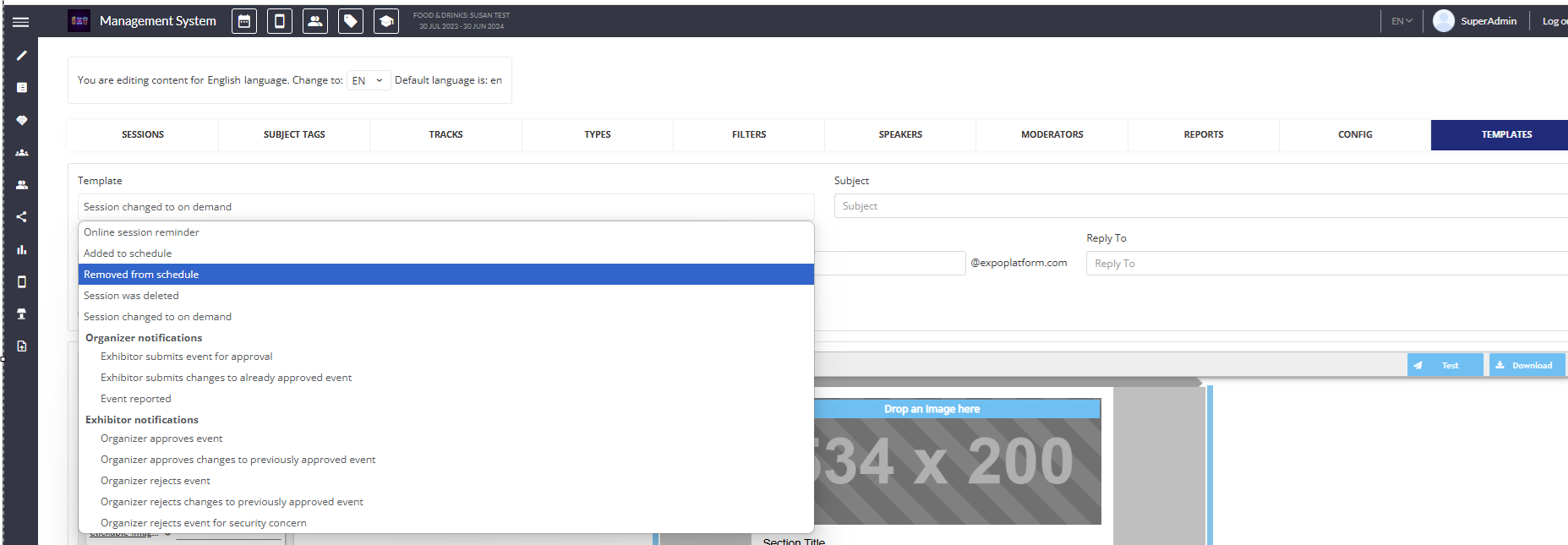Open the share icon in sidebar

pyautogui.click(x=22, y=217)
